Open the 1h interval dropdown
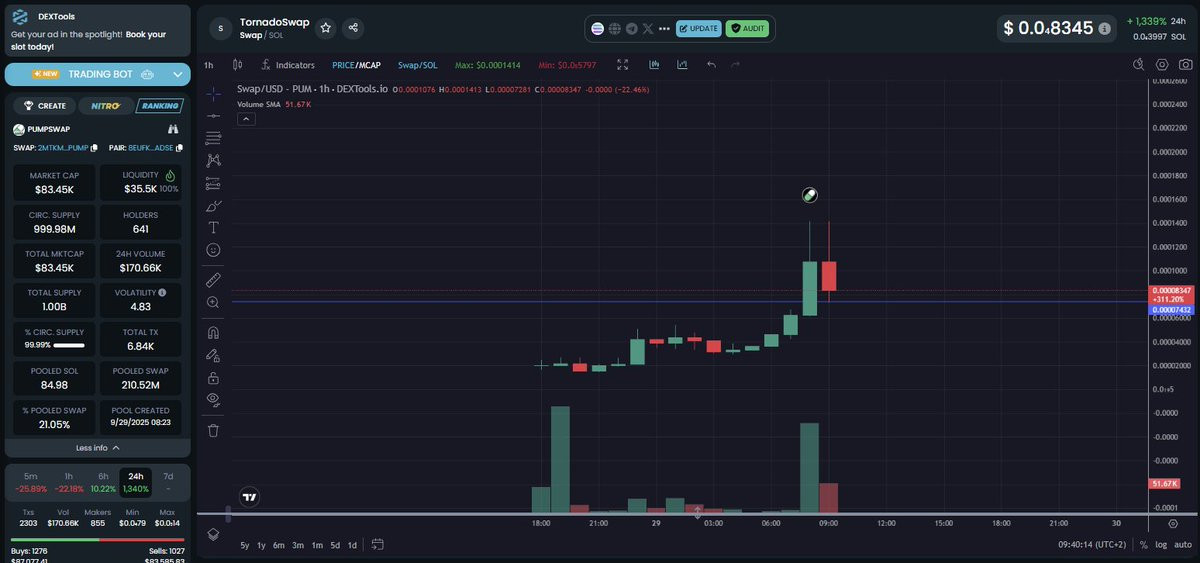1200x563 pixels. tap(209, 65)
